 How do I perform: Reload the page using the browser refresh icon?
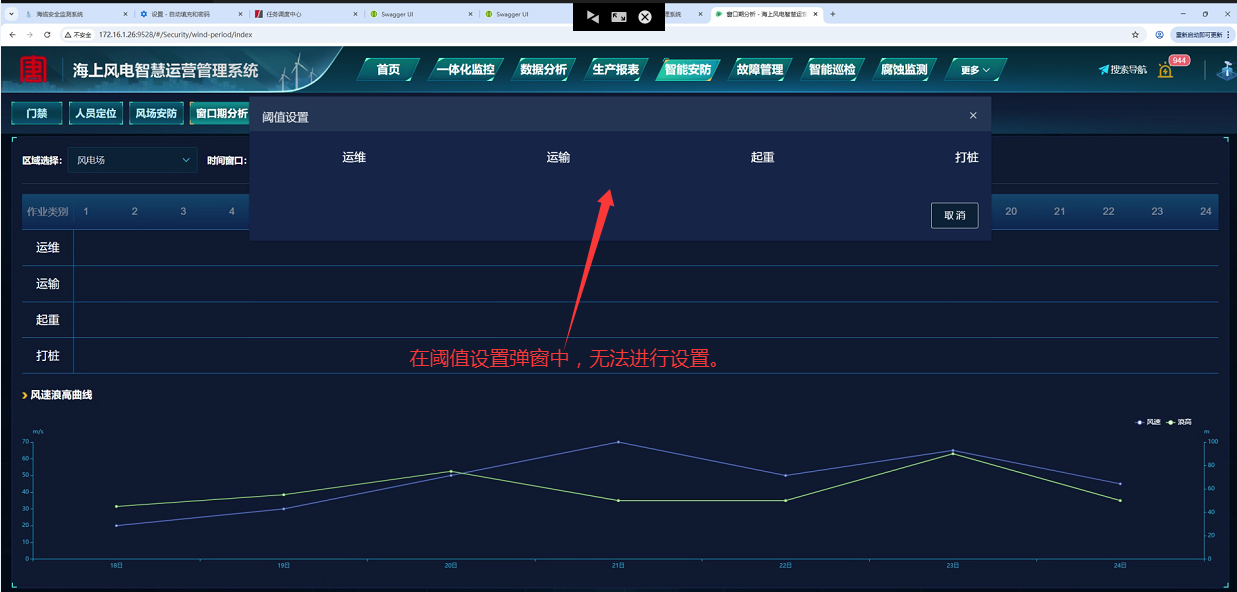[47, 34]
